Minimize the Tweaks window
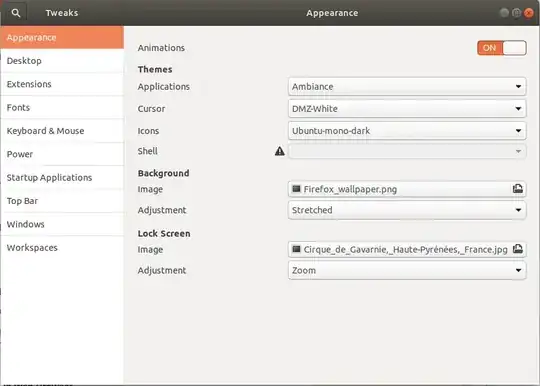This screenshot has height=386, width=540. (504, 13)
